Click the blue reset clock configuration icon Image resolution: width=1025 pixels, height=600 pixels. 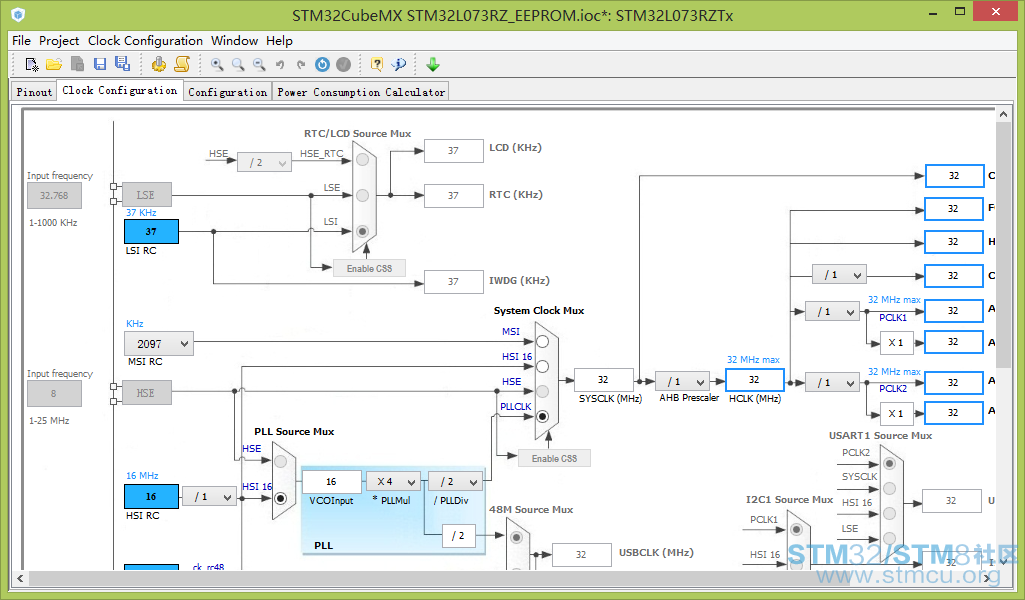tap(322, 64)
